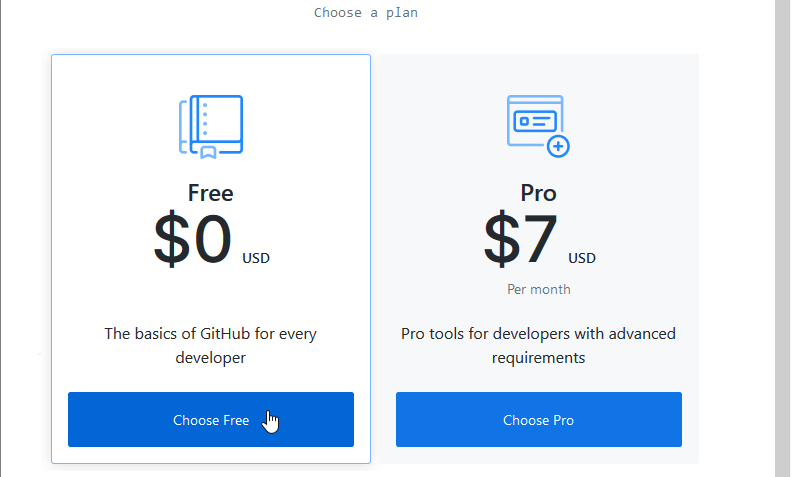Click the USD label beside $0
The image size is (794, 477).
tap(255, 258)
